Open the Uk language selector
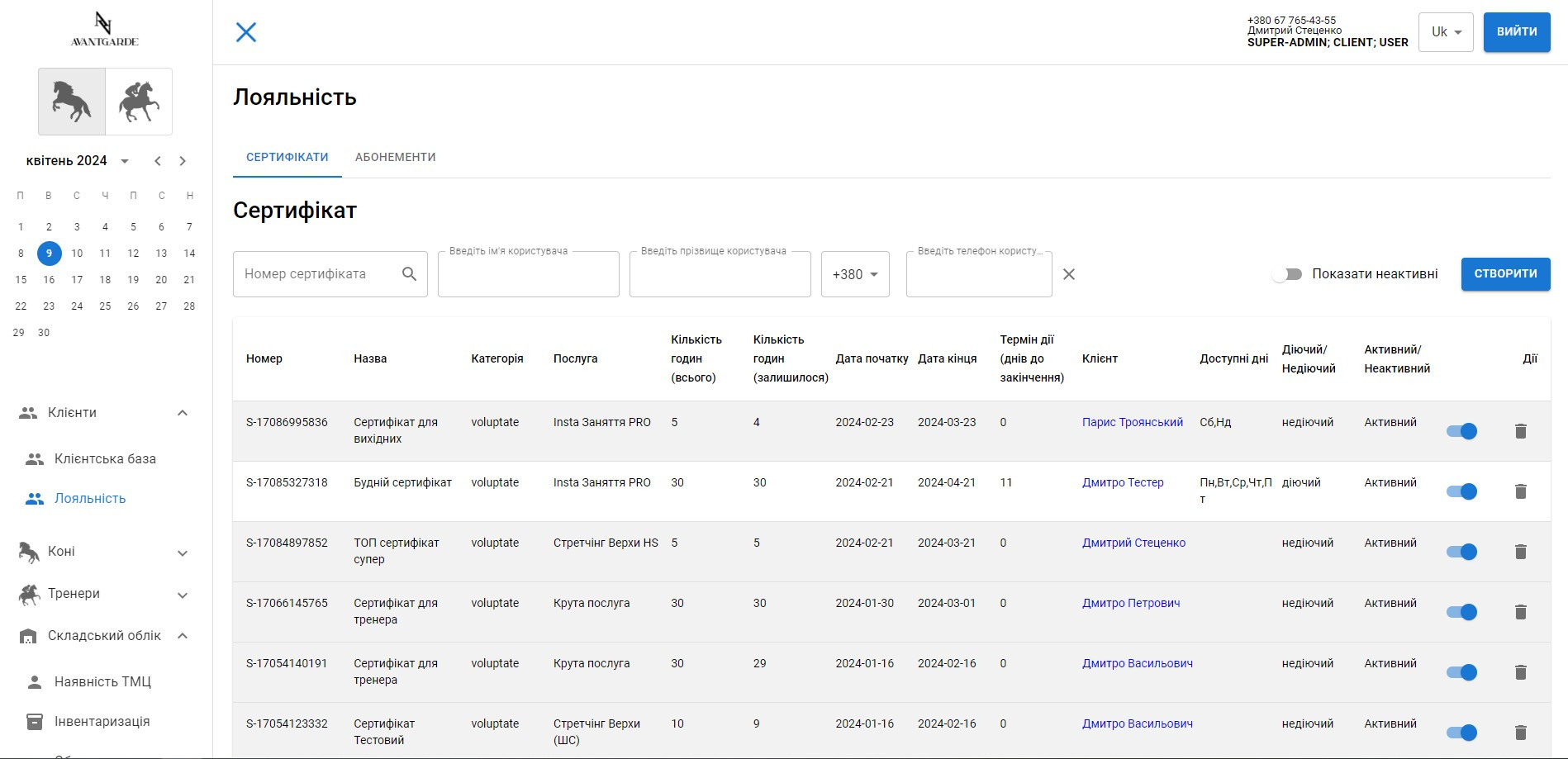 1445,32
